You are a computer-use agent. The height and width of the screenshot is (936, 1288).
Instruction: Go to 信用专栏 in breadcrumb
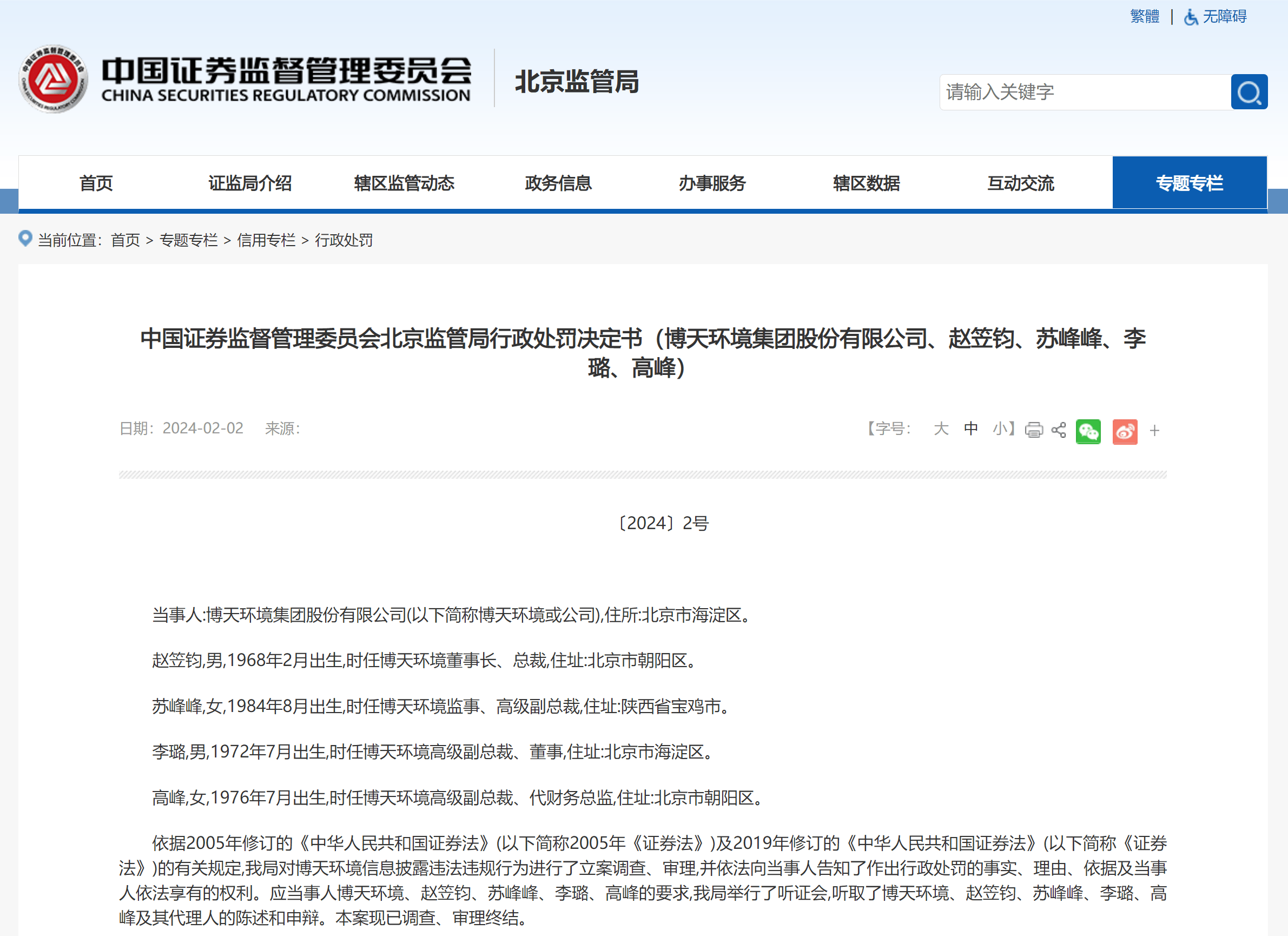click(x=266, y=240)
